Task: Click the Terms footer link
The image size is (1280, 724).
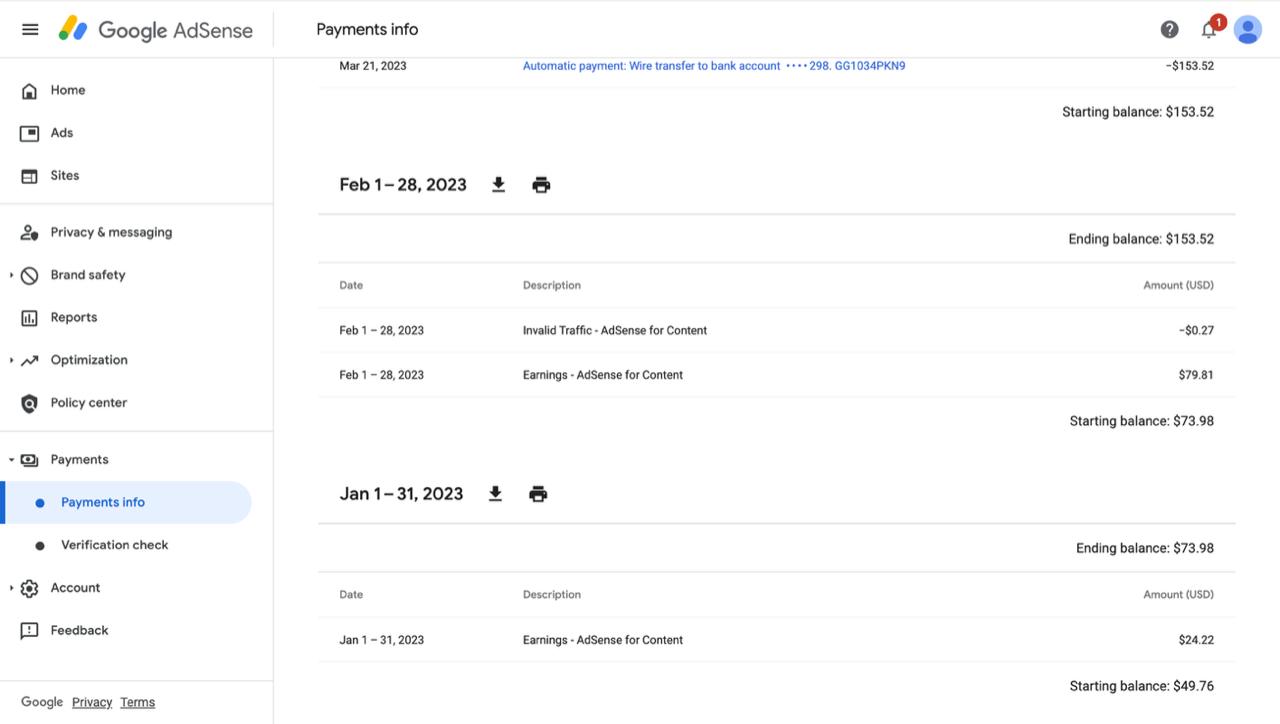Action: pyautogui.click(x=137, y=702)
